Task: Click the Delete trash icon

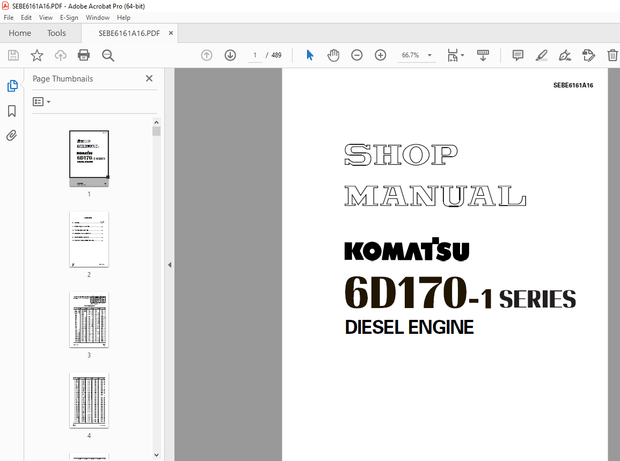Action: pos(612,55)
